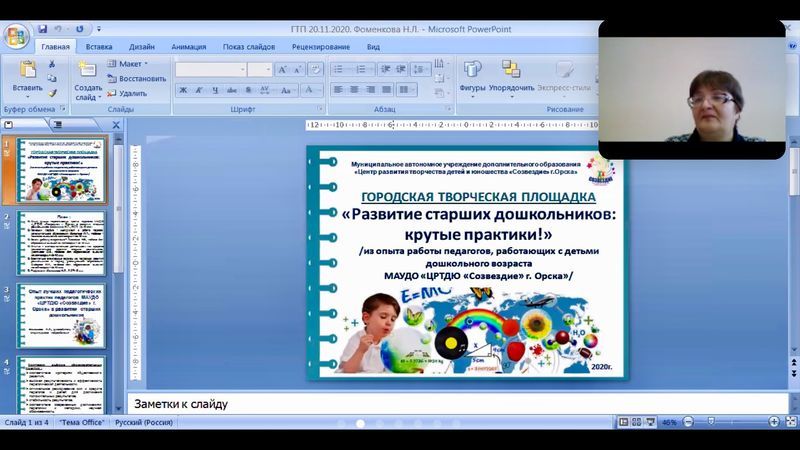
Task: Decrease font size with small A icon
Action: coord(297,70)
